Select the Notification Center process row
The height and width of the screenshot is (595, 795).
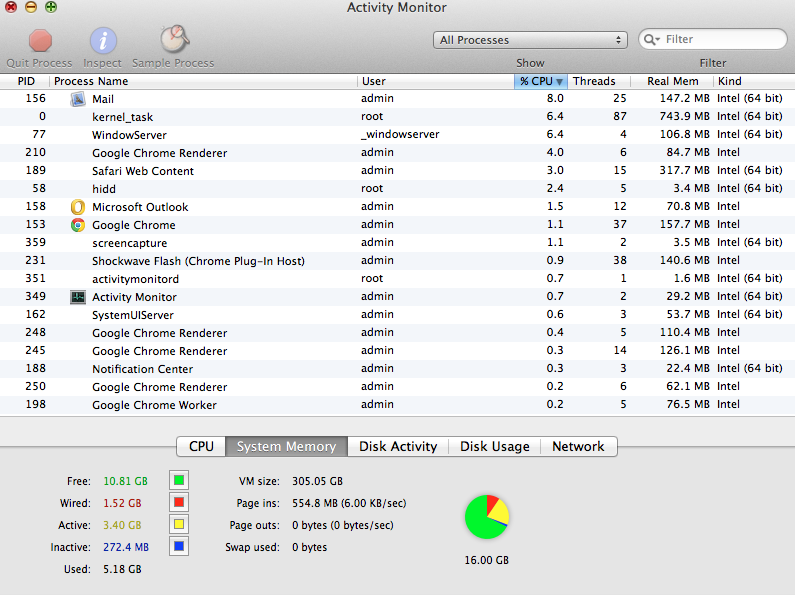tap(398, 368)
